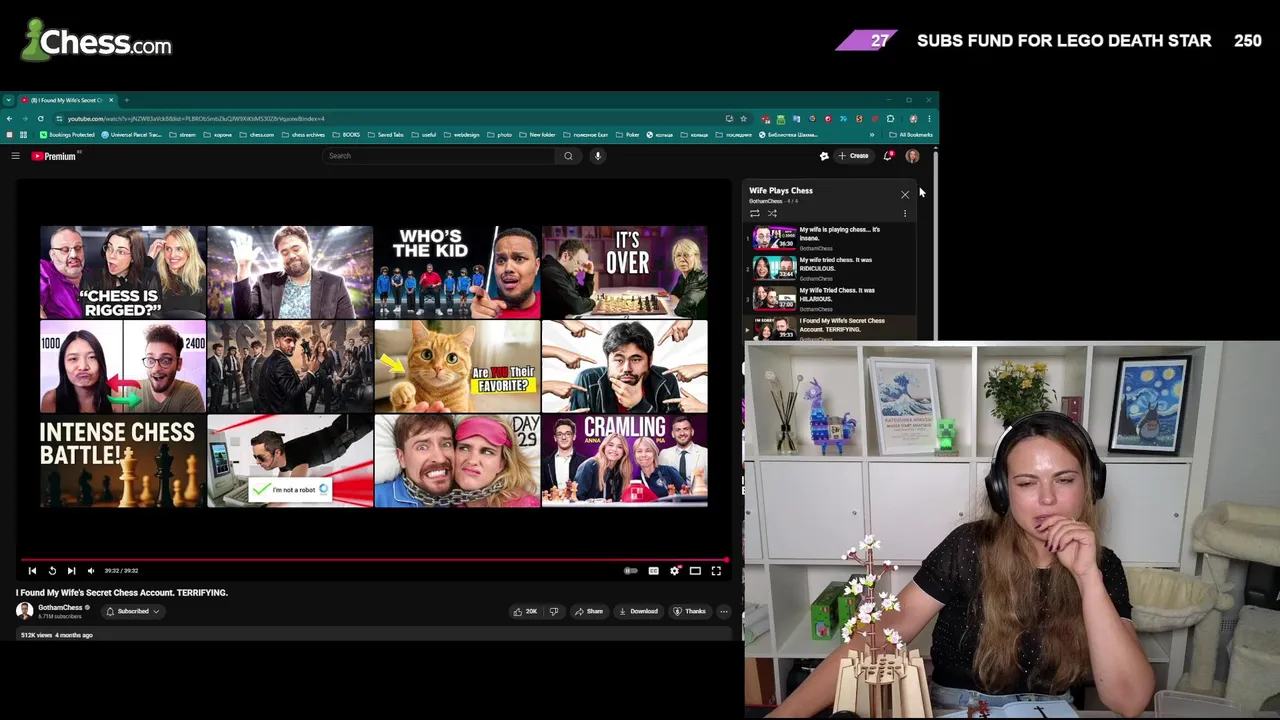Open the YouTube account avatar menu
The image size is (1280, 720).
tap(912, 156)
